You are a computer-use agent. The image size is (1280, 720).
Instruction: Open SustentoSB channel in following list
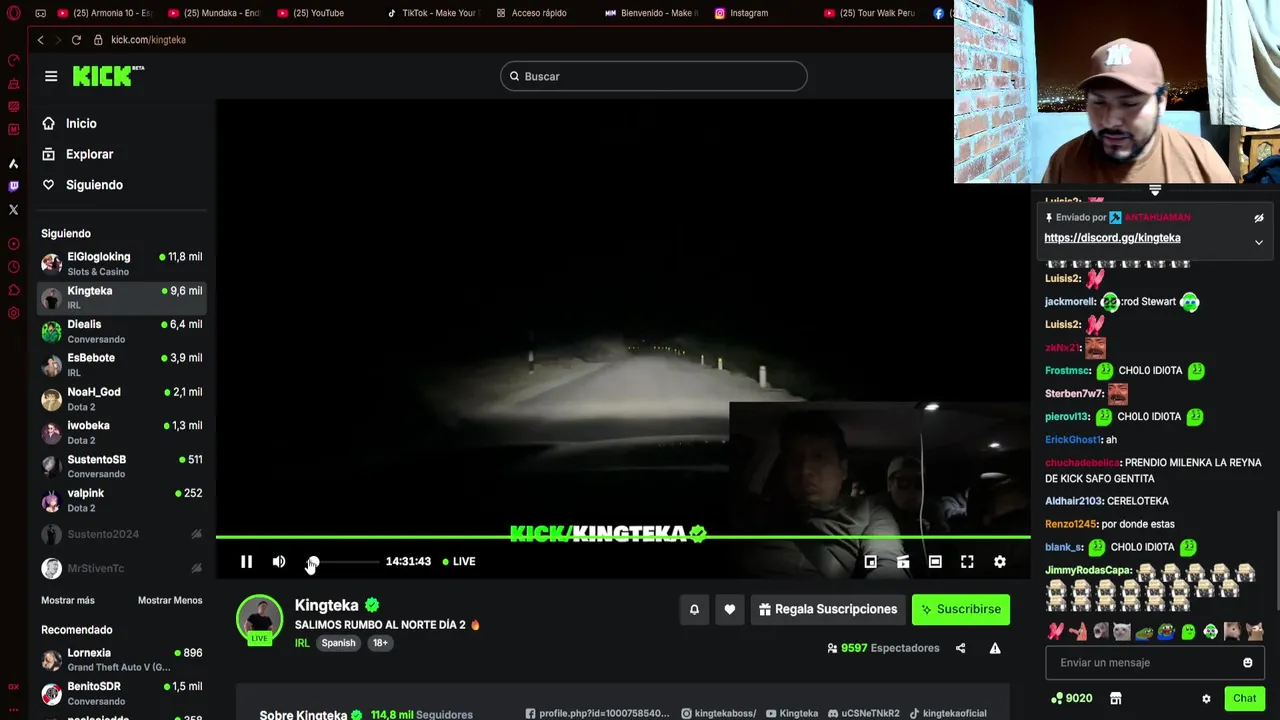click(121, 467)
